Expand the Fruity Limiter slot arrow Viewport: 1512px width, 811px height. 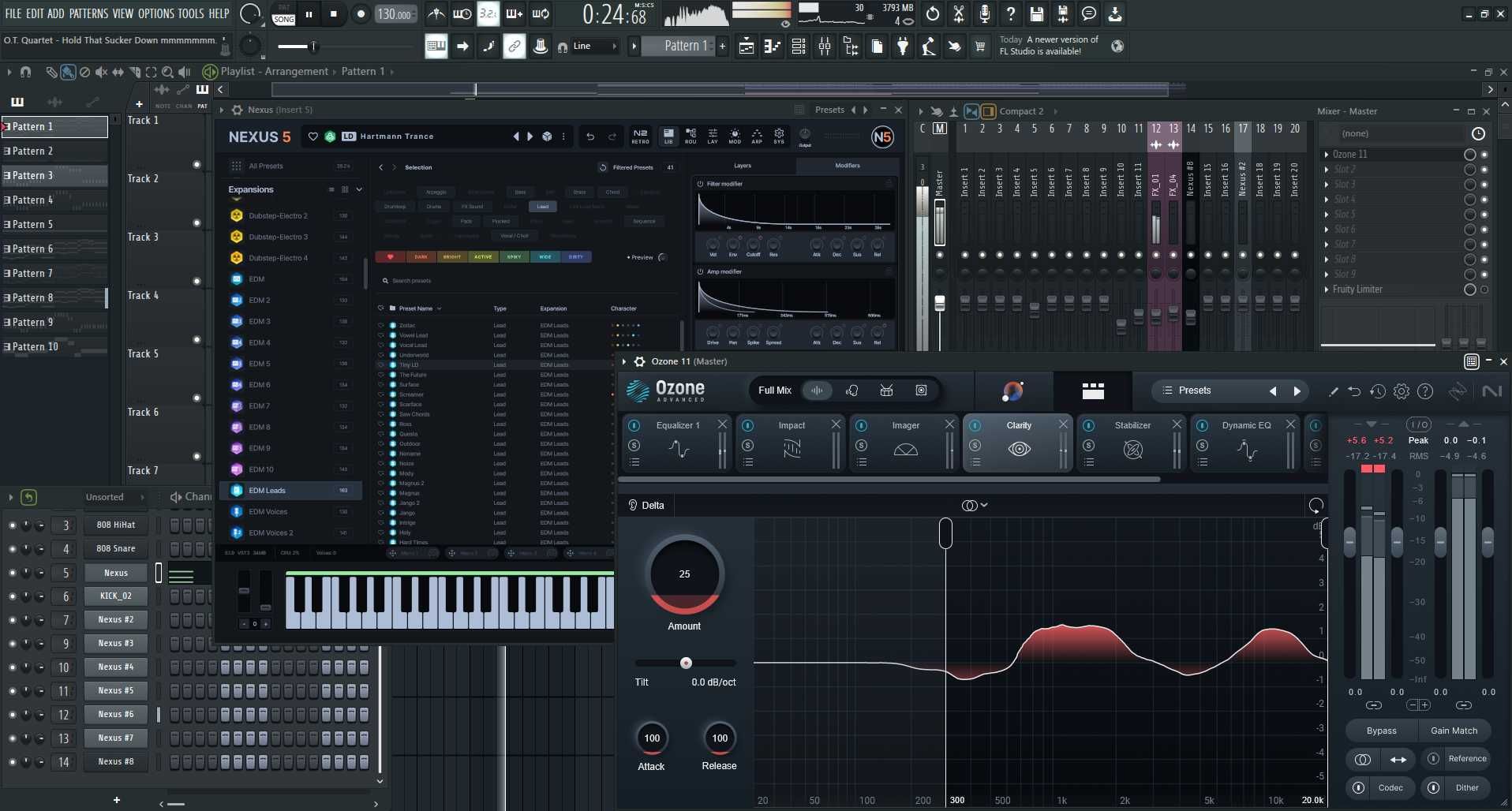click(1327, 290)
